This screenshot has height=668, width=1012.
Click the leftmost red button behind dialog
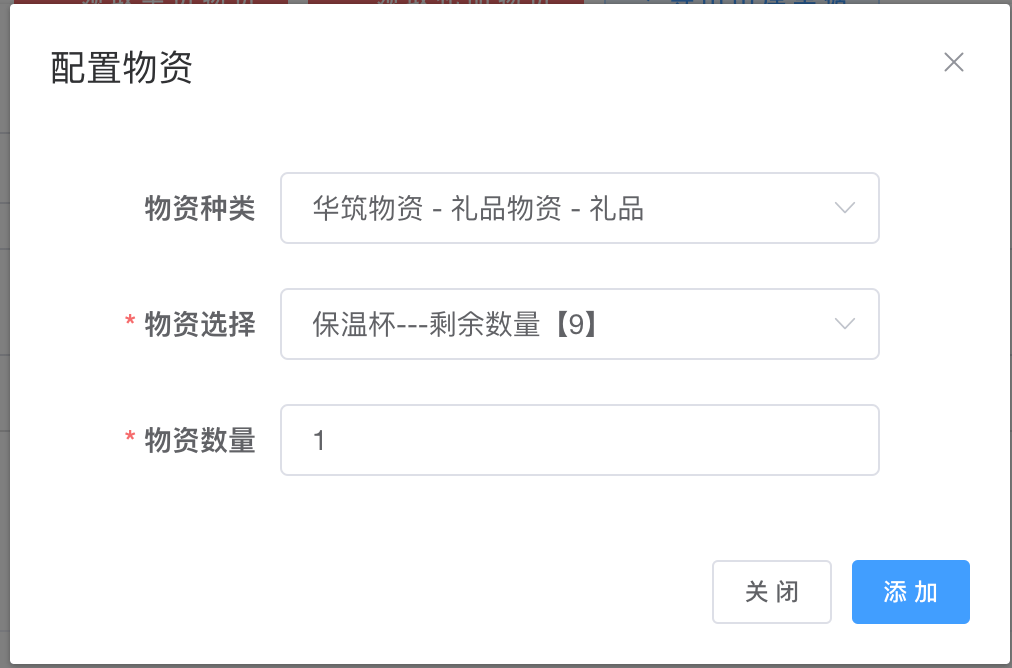(x=149, y=2)
